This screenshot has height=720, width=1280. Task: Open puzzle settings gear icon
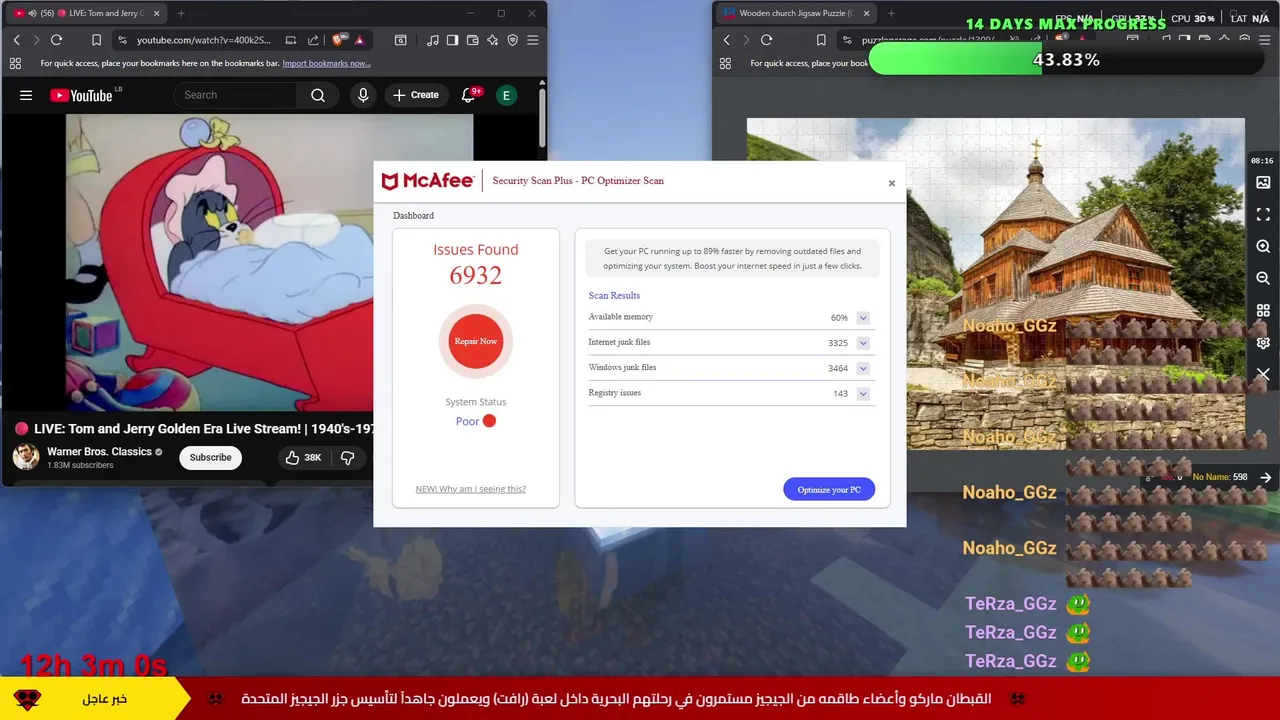1263,342
